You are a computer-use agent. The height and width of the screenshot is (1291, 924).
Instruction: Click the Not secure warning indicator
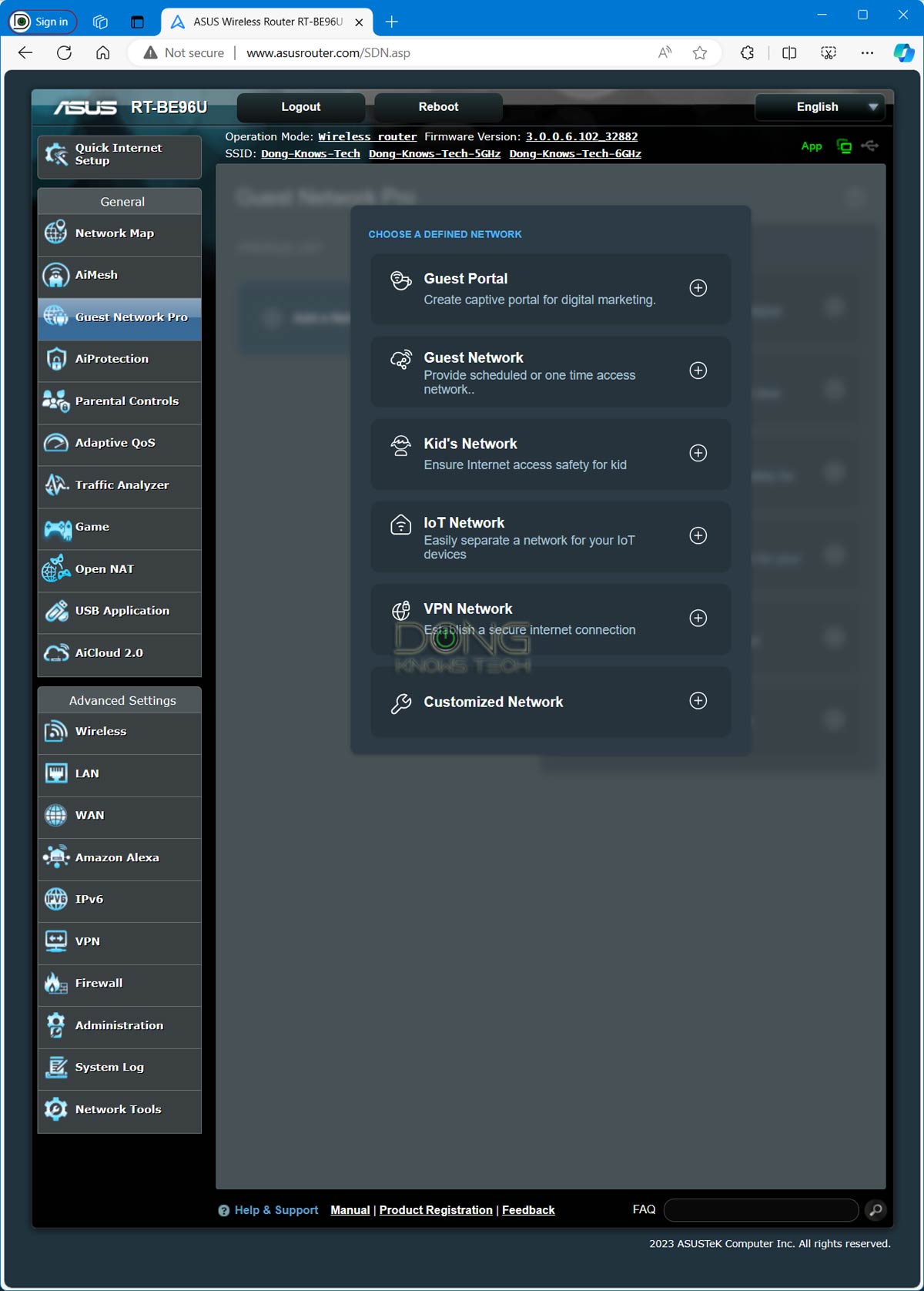coord(184,53)
